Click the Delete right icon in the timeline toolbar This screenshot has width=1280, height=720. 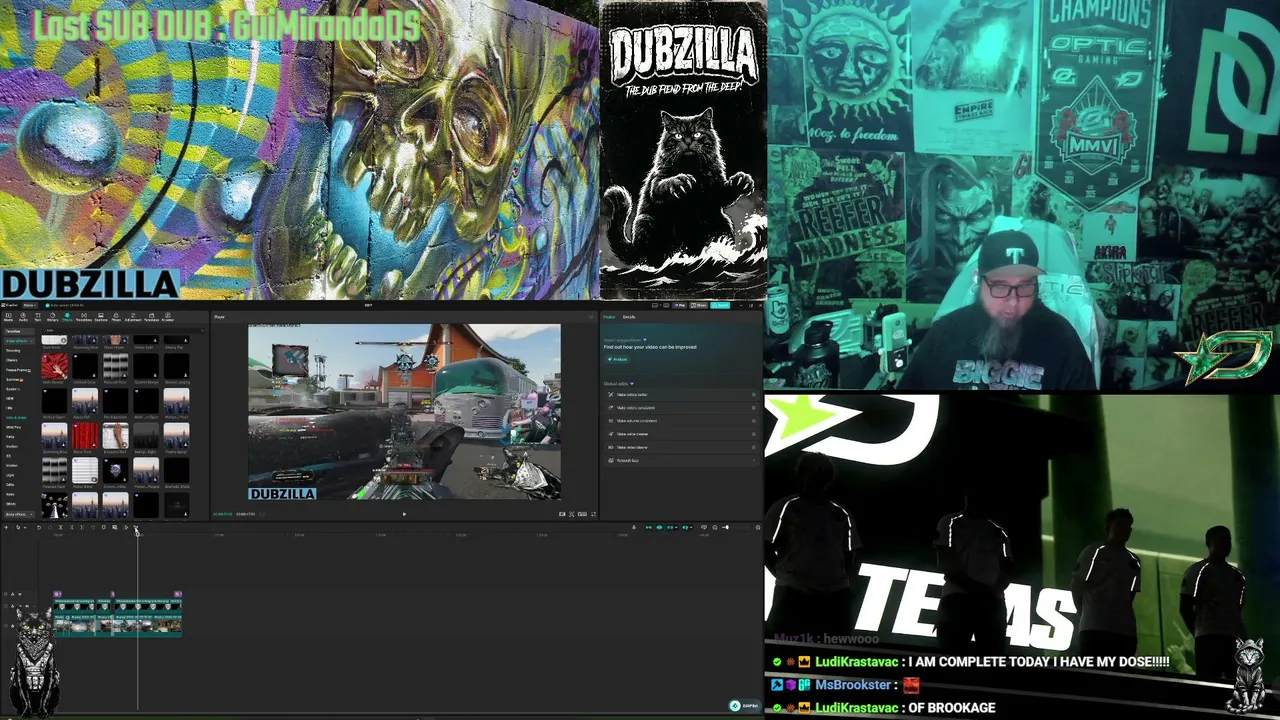tap(81, 527)
